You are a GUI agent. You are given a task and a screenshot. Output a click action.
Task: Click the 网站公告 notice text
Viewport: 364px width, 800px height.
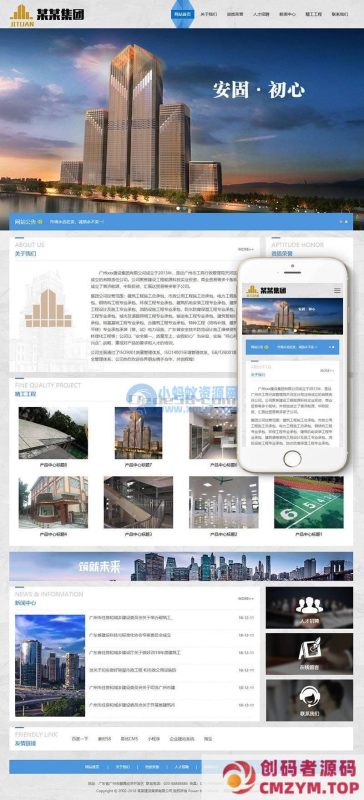tap(77, 222)
